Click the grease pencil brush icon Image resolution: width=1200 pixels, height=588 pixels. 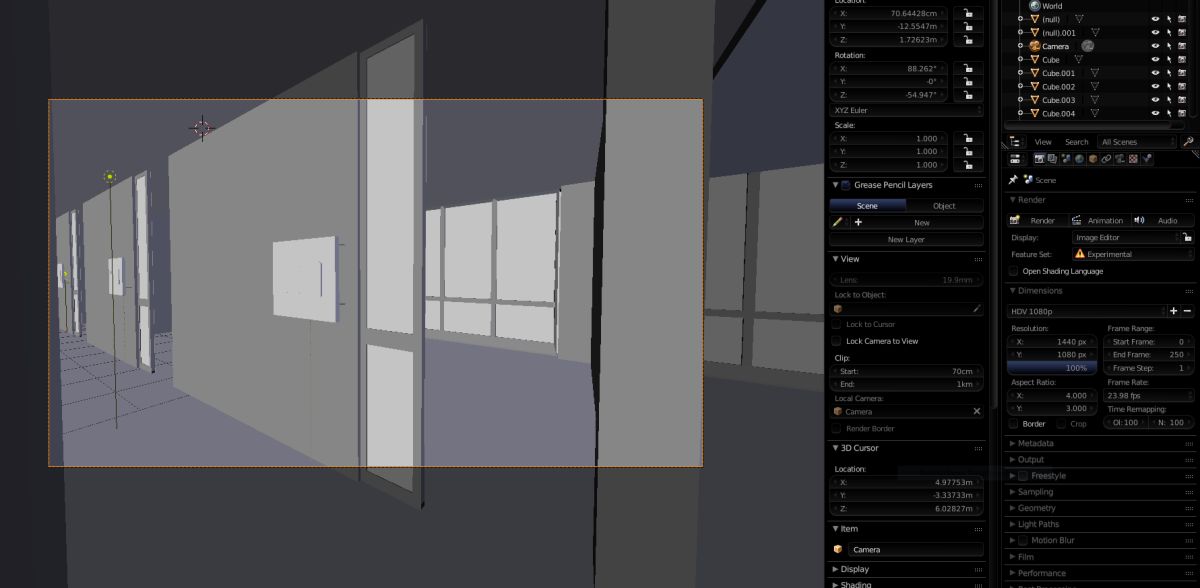coord(838,223)
